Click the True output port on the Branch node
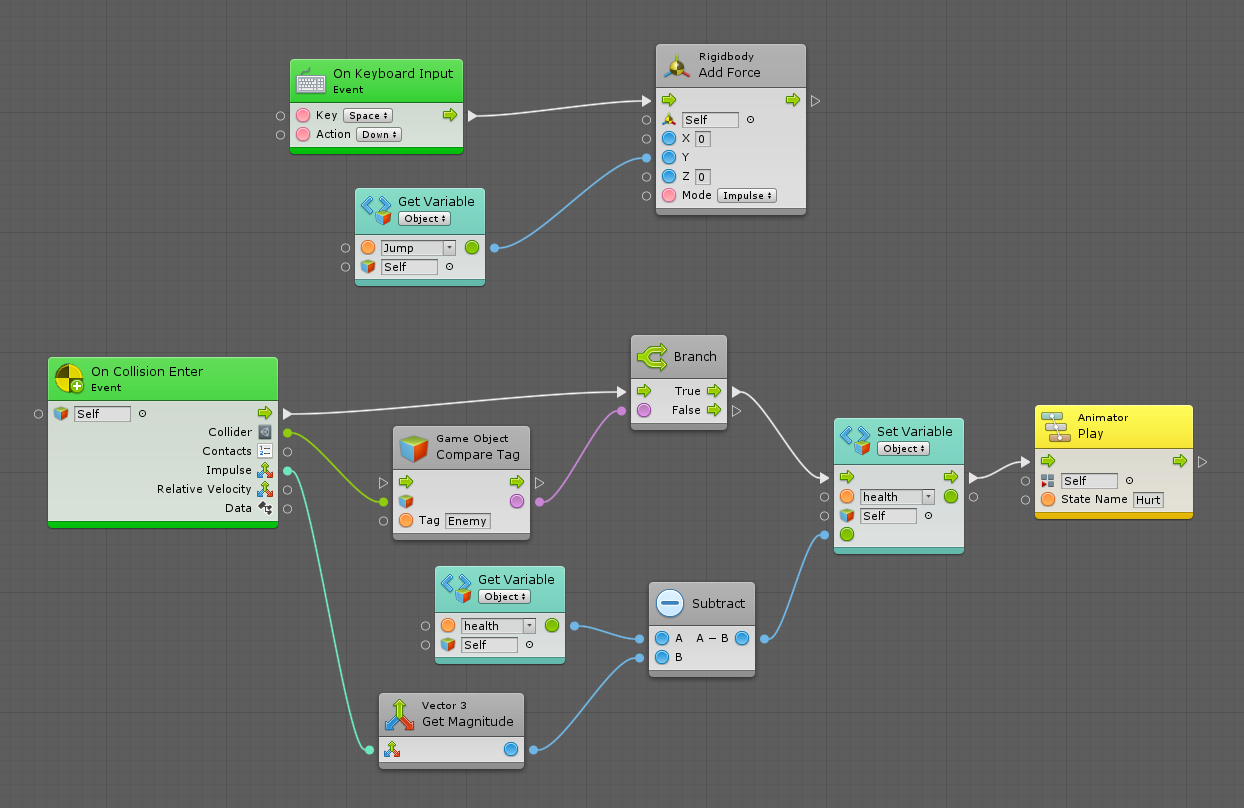 point(713,391)
